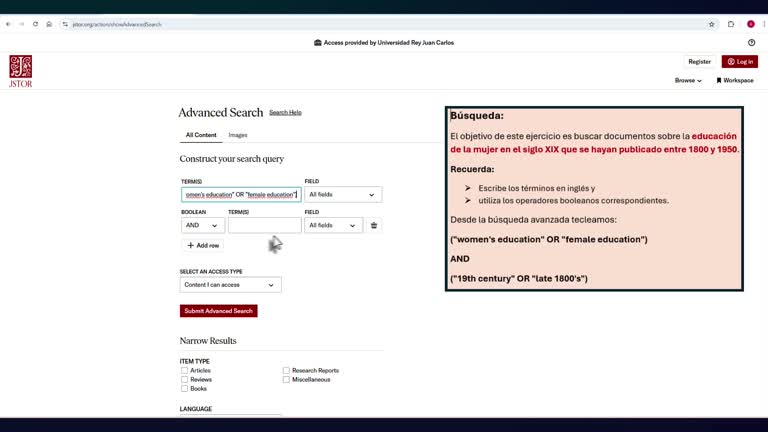Open the Content I can access dropdown
Screen dimensions: 768x432
[230, 285]
